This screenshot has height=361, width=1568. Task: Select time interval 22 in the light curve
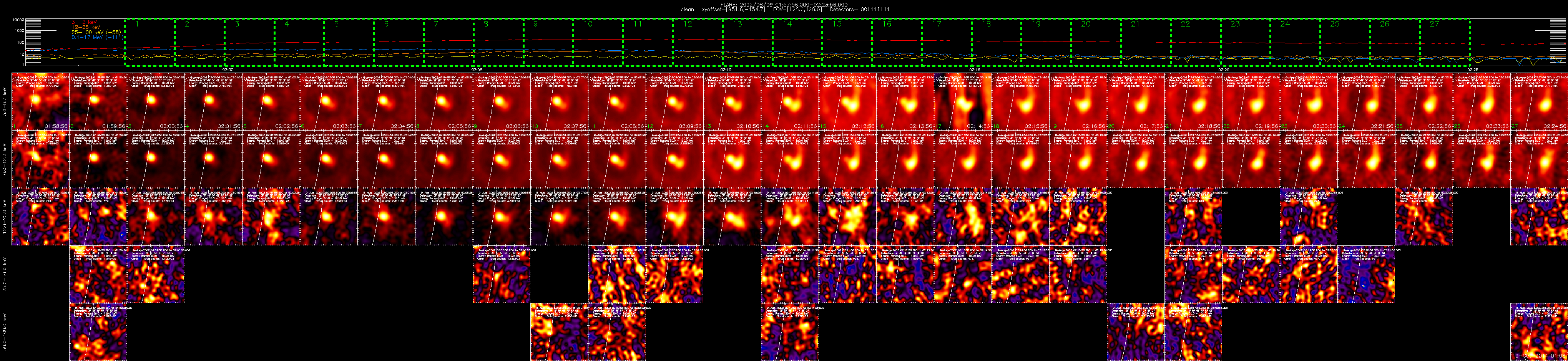click(1196, 42)
